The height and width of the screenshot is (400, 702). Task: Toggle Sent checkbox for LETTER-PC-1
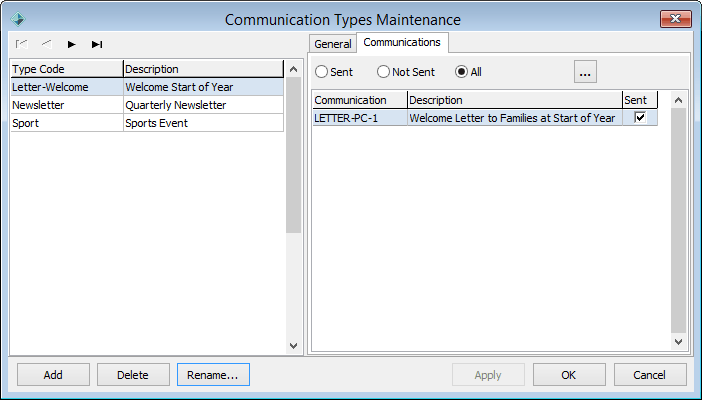point(640,117)
